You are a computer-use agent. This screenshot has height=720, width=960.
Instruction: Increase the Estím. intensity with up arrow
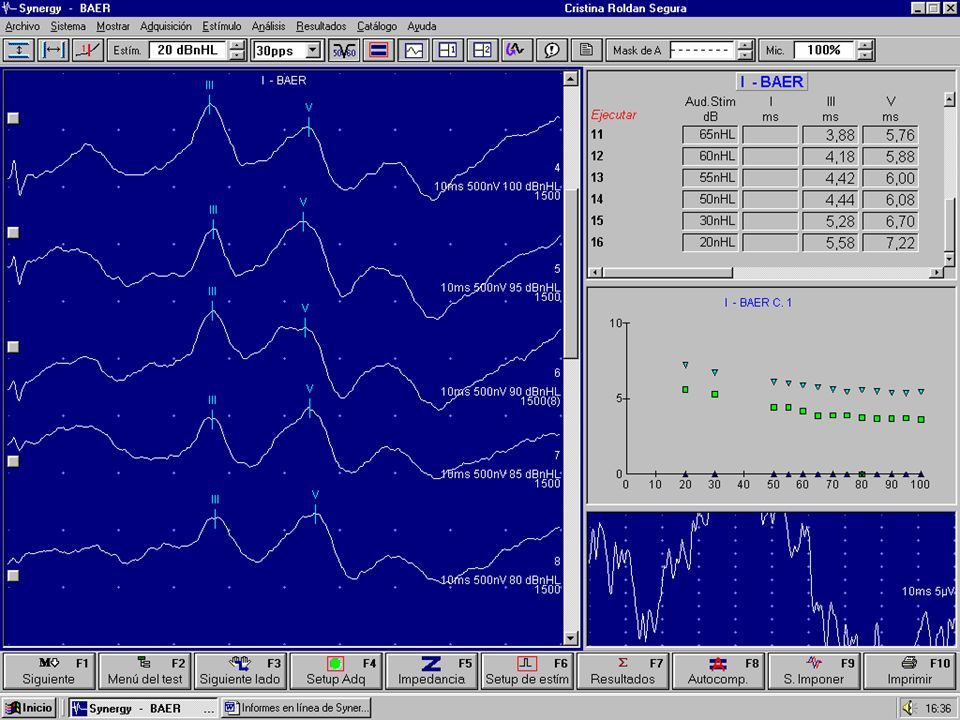[238, 45]
